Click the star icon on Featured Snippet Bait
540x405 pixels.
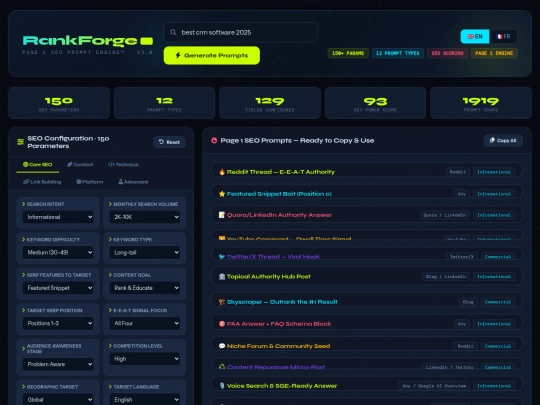[x=222, y=194]
